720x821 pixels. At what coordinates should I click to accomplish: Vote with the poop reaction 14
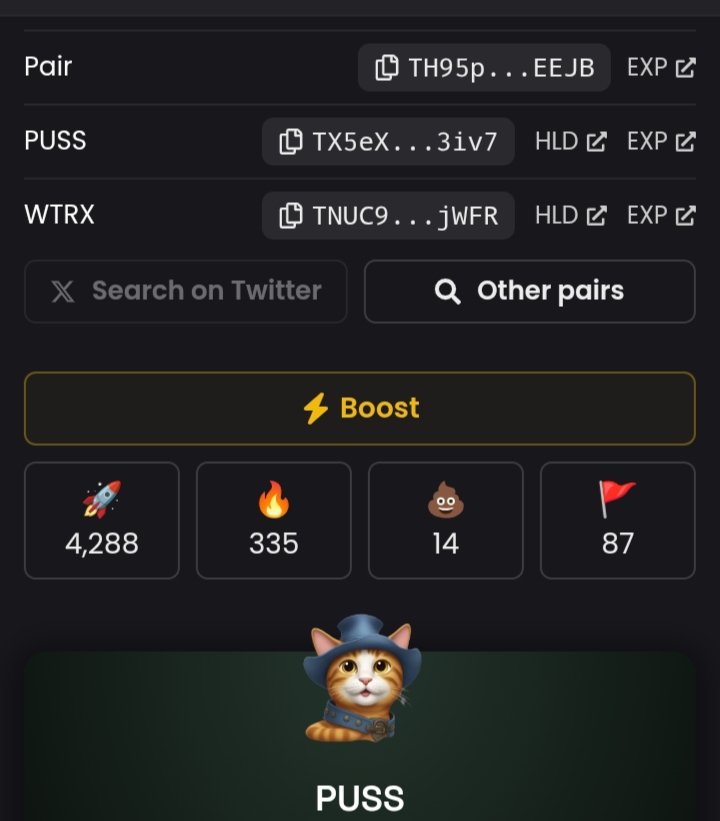point(446,520)
